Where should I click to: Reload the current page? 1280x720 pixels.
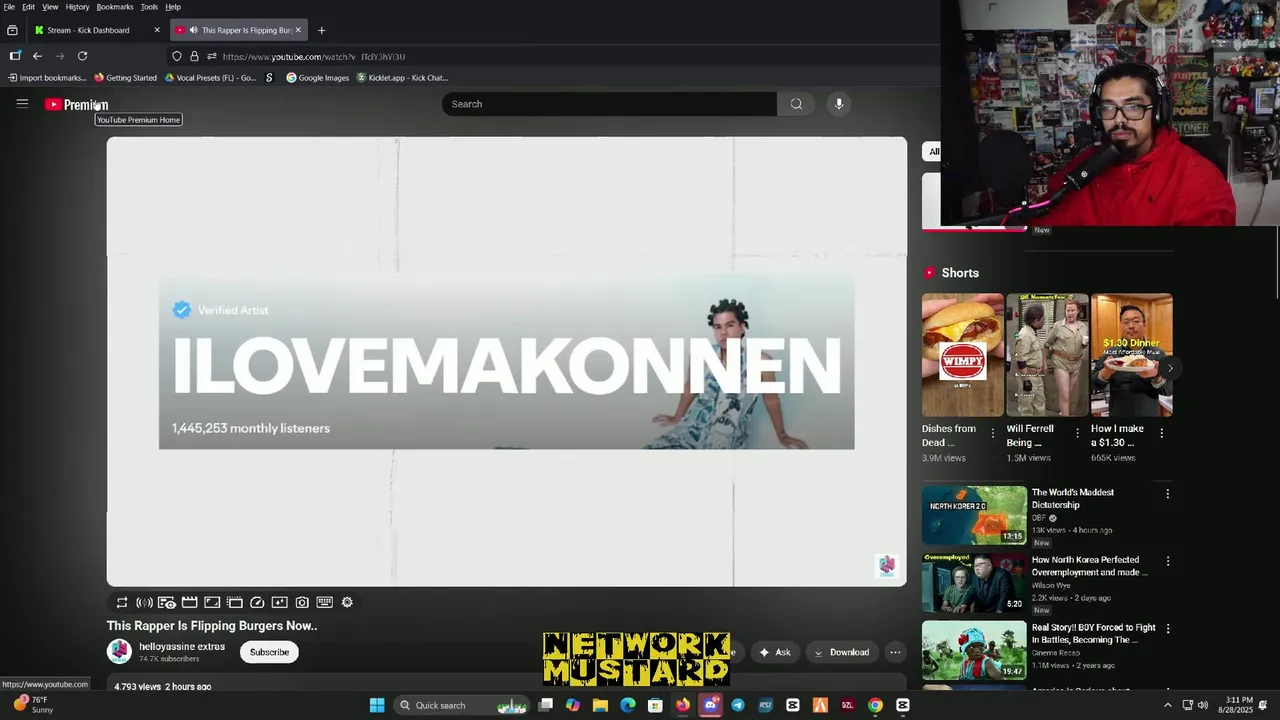pos(82,56)
